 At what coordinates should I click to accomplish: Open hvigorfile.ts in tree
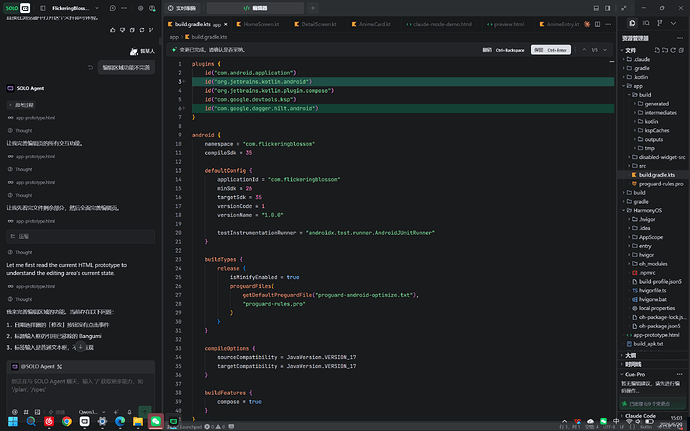[x=653, y=290]
